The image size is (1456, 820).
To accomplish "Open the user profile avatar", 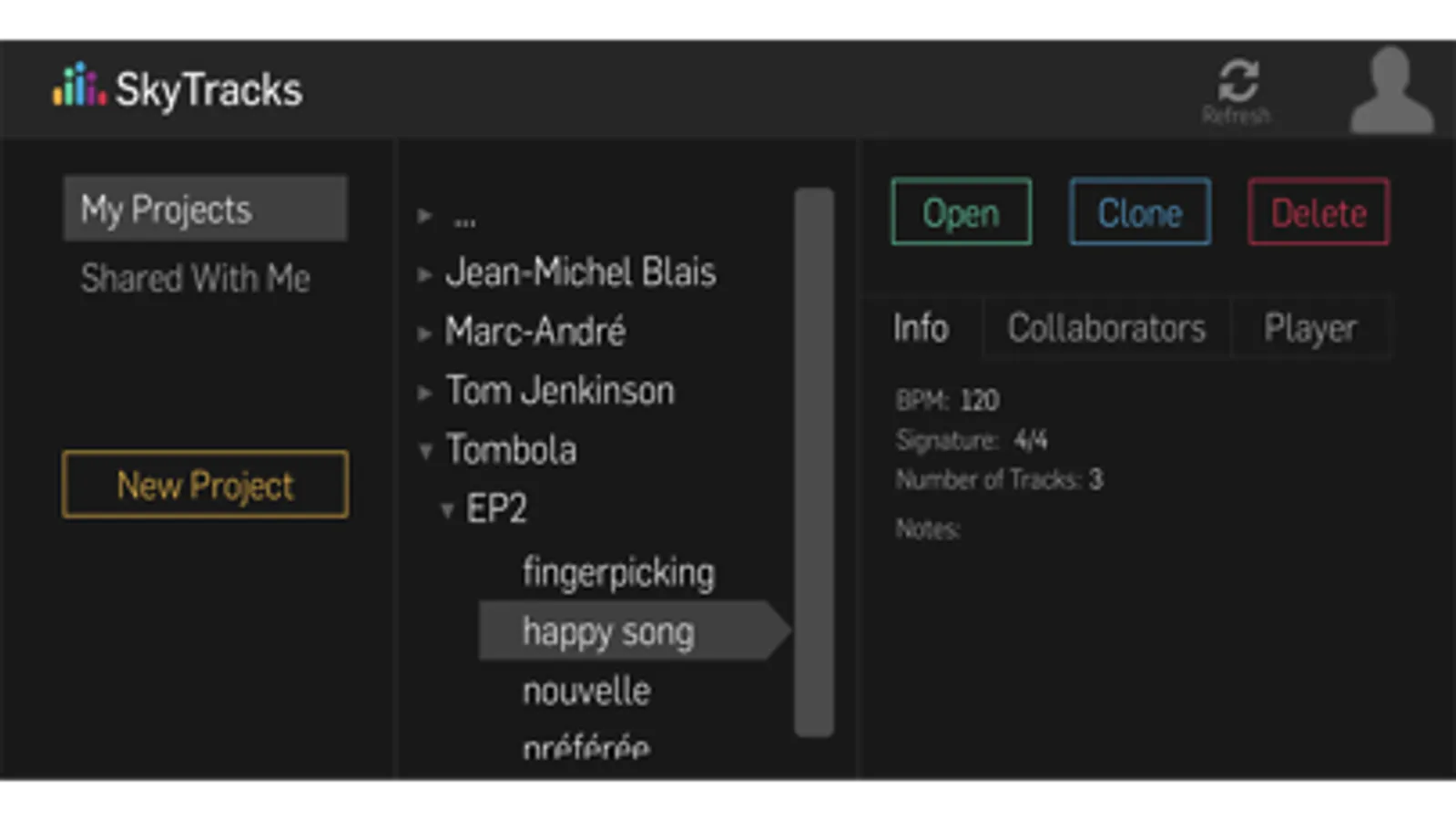I will 1390,91.
